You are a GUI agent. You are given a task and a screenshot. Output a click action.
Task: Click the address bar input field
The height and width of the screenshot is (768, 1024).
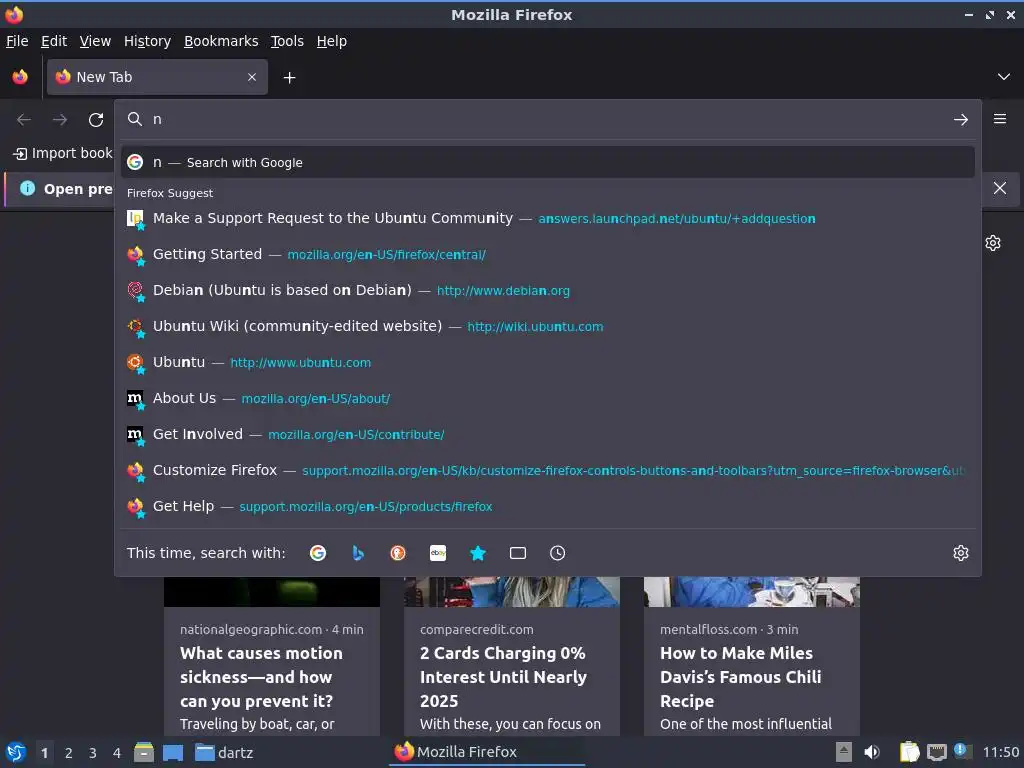pyautogui.click(x=549, y=120)
